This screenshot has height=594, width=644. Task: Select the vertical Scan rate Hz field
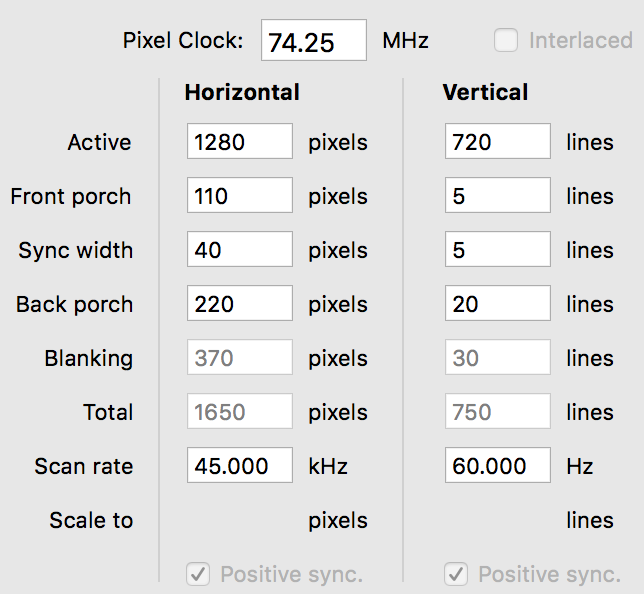coord(497,466)
